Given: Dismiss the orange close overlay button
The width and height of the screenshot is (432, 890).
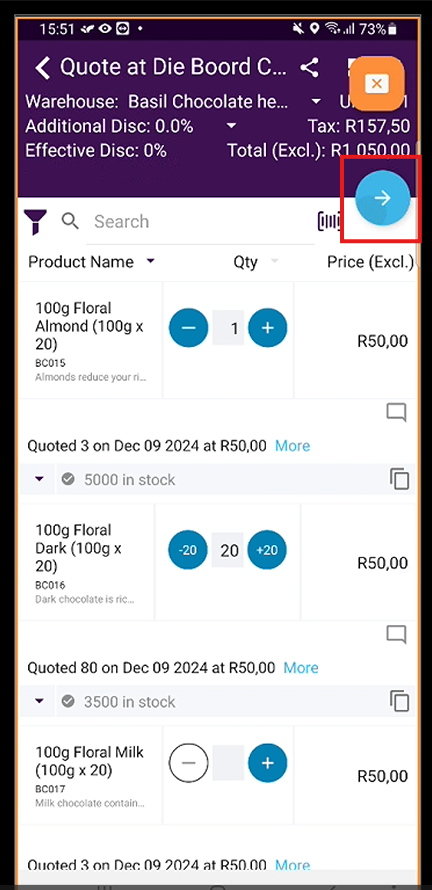Looking at the screenshot, I should pos(376,84).
